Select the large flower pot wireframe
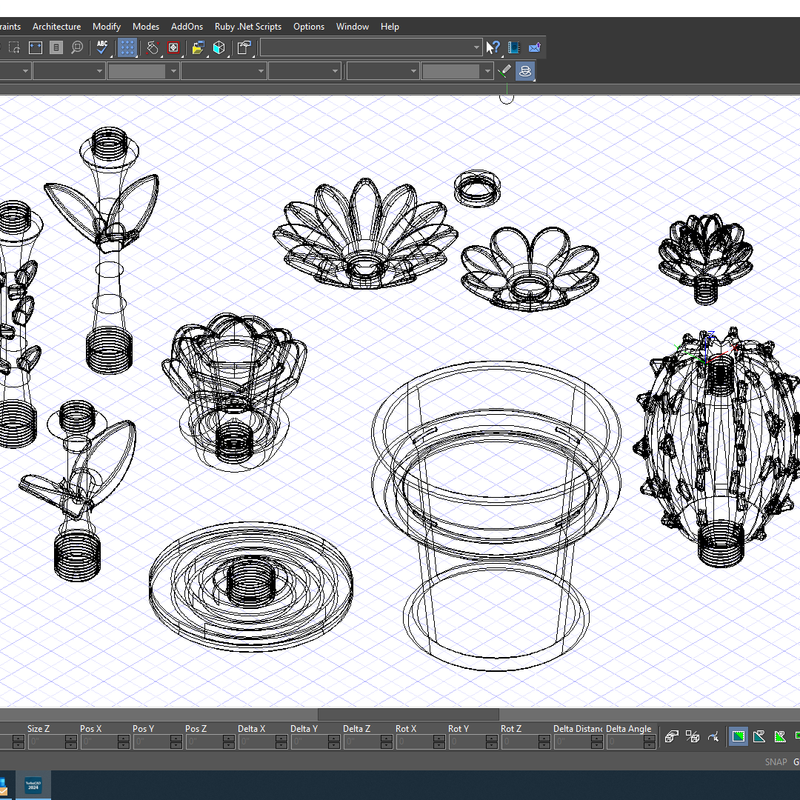This screenshot has height=800, width=800. 496,515
